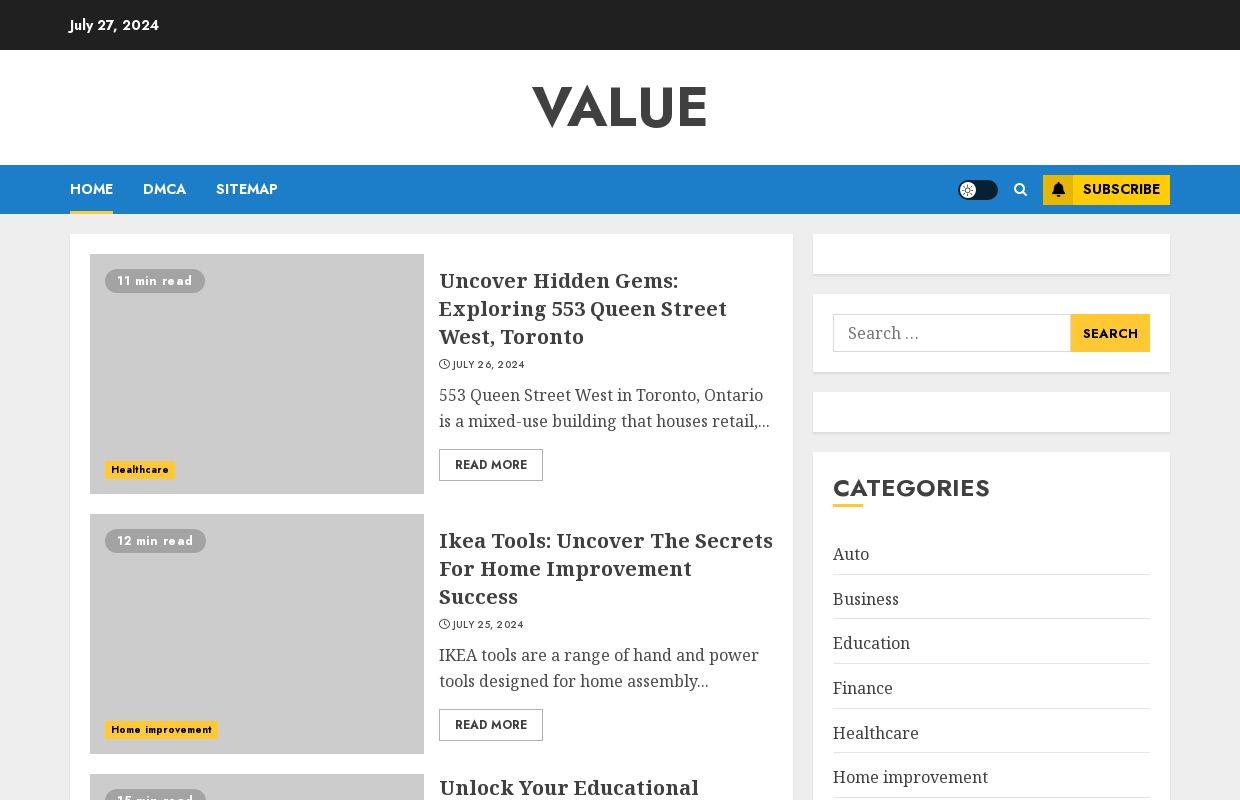Open the DMCA menu item
Viewport: 1240px width, 800px height.
164,189
